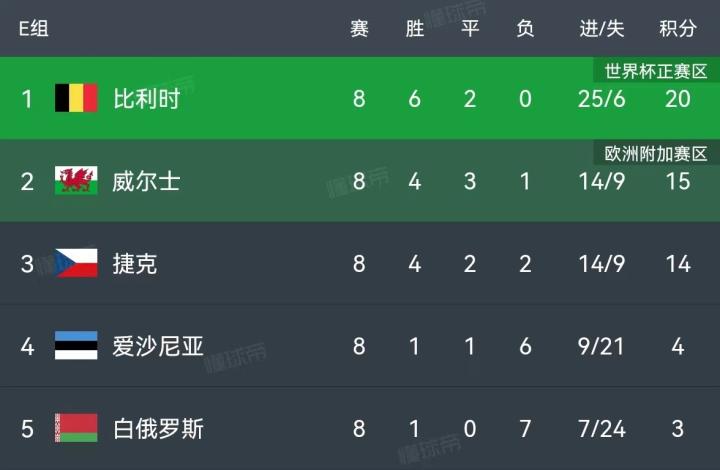This screenshot has height=470, width=720.
Task: Click the 积分 column header
Action: tap(678, 28)
